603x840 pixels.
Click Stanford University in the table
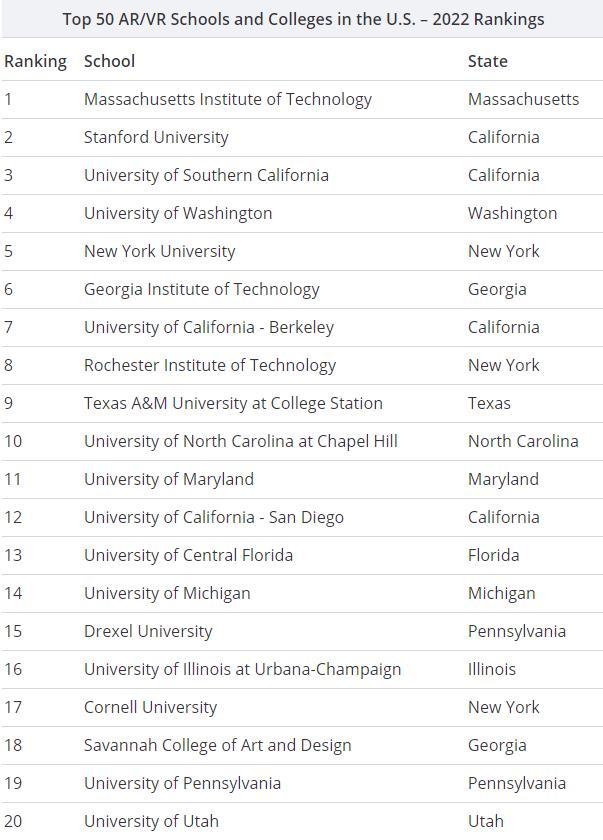pyautogui.click(x=156, y=137)
